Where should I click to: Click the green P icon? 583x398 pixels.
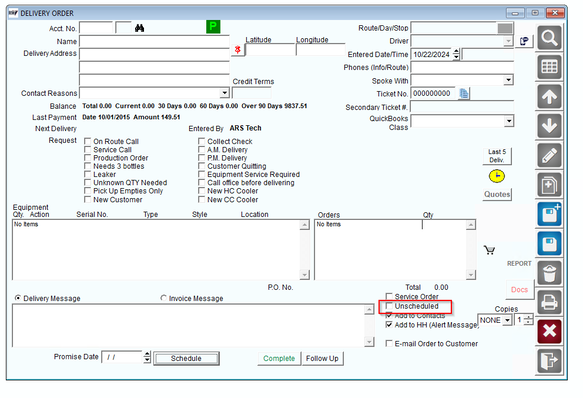[x=213, y=26]
